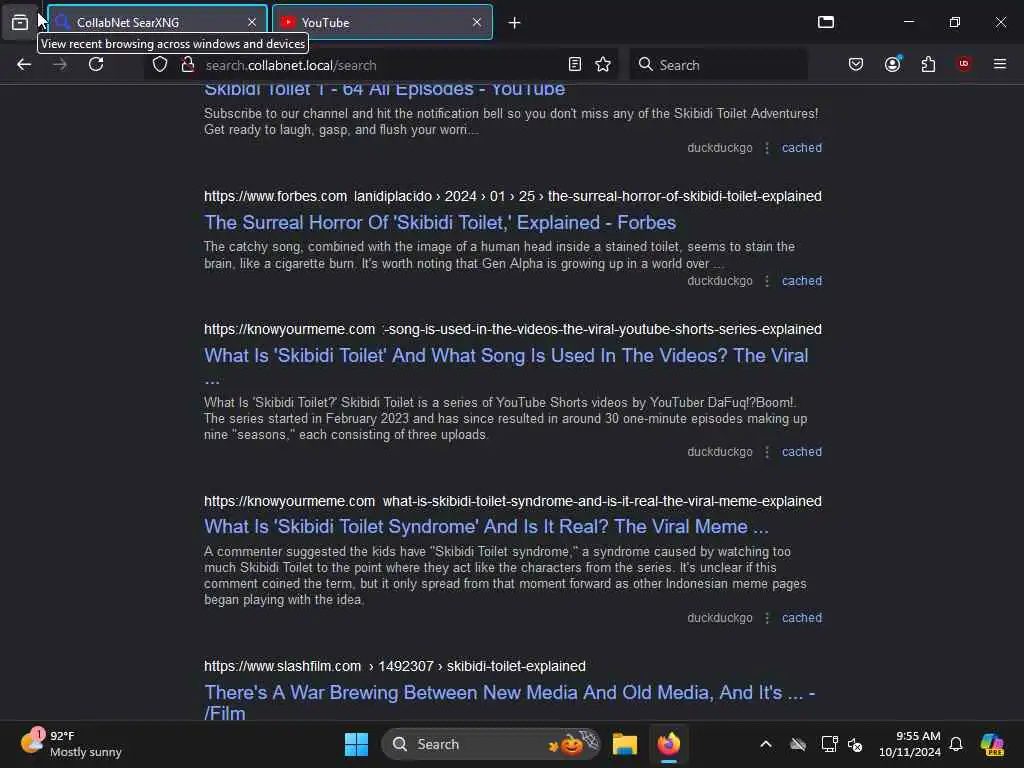Image resolution: width=1024 pixels, height=768 pixels.
Task: Toggle reader view icon
Action: [x=575, y=65]
